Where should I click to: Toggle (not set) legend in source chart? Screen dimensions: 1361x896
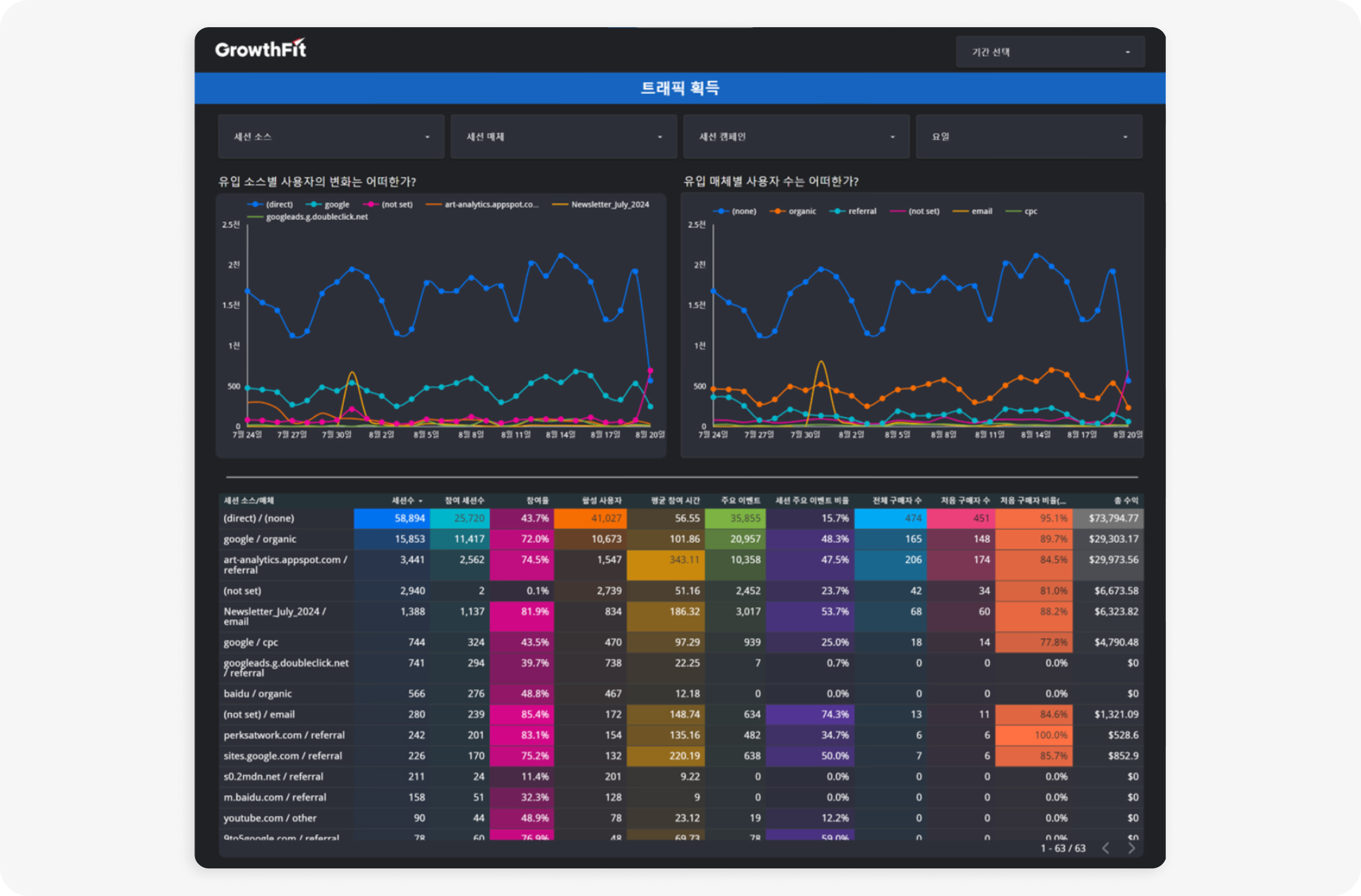pyautogui.click(x=388, y=204)
